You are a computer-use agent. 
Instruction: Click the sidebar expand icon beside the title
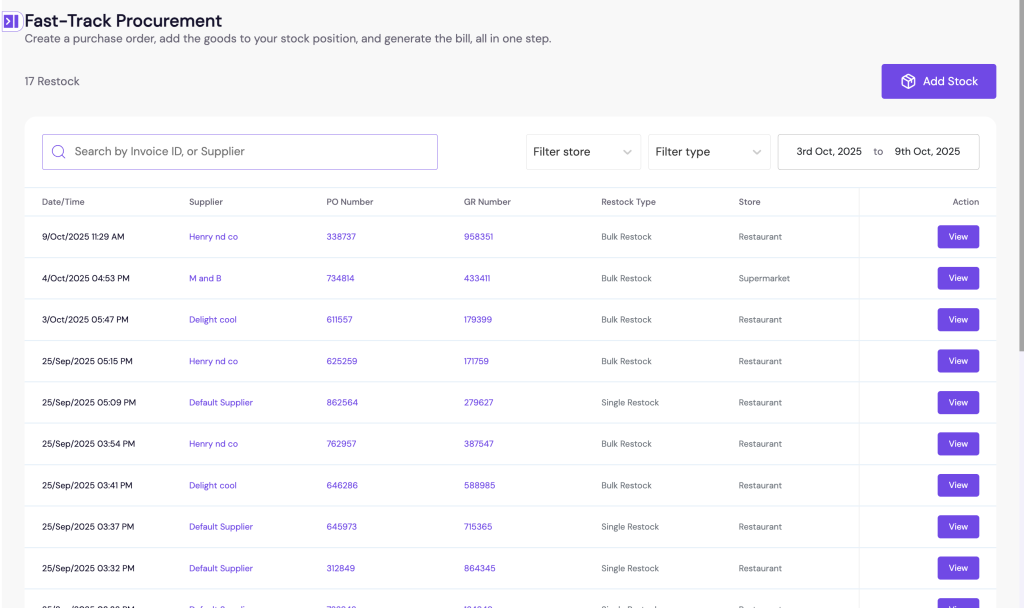click(11, 21)
